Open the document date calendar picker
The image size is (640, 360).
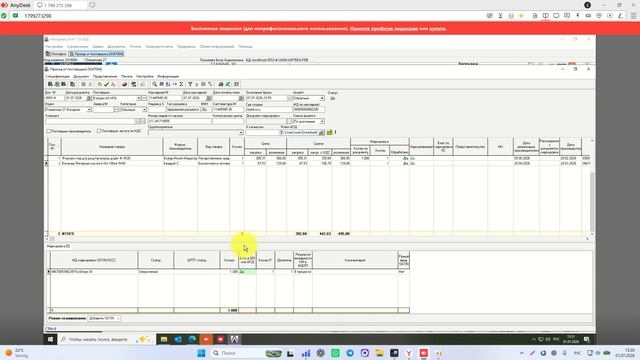click(x=89, y=98)
